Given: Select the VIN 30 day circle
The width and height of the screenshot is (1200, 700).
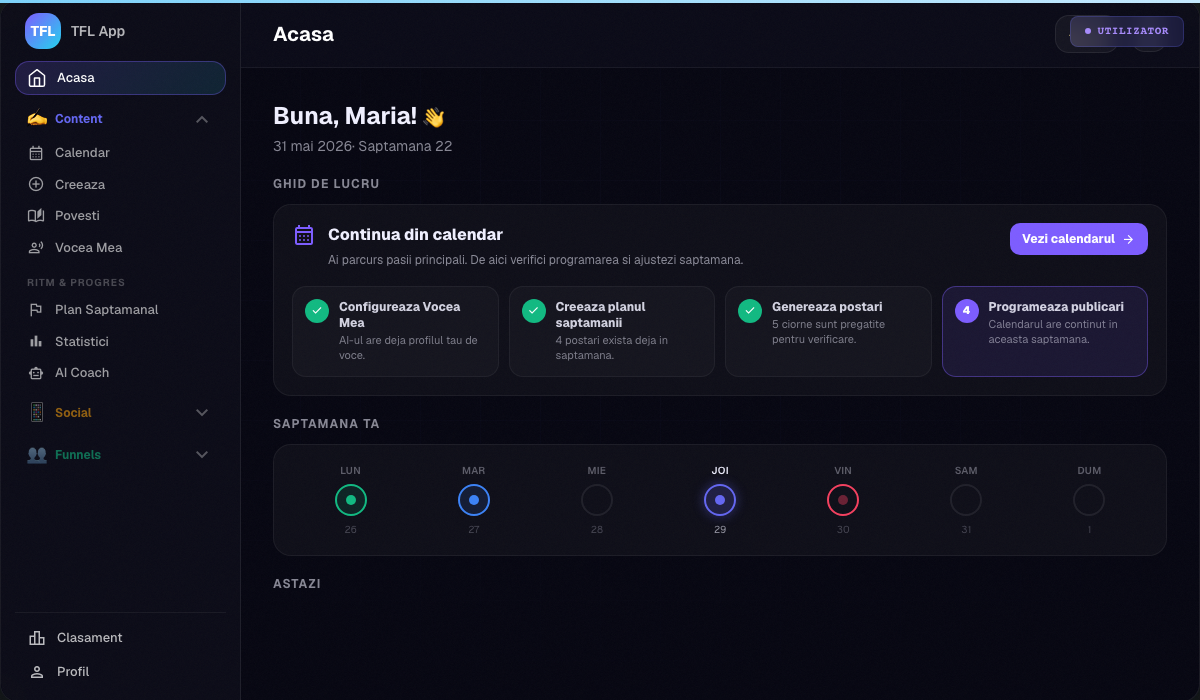Looking at the screenshot, I should pos(843,500).
